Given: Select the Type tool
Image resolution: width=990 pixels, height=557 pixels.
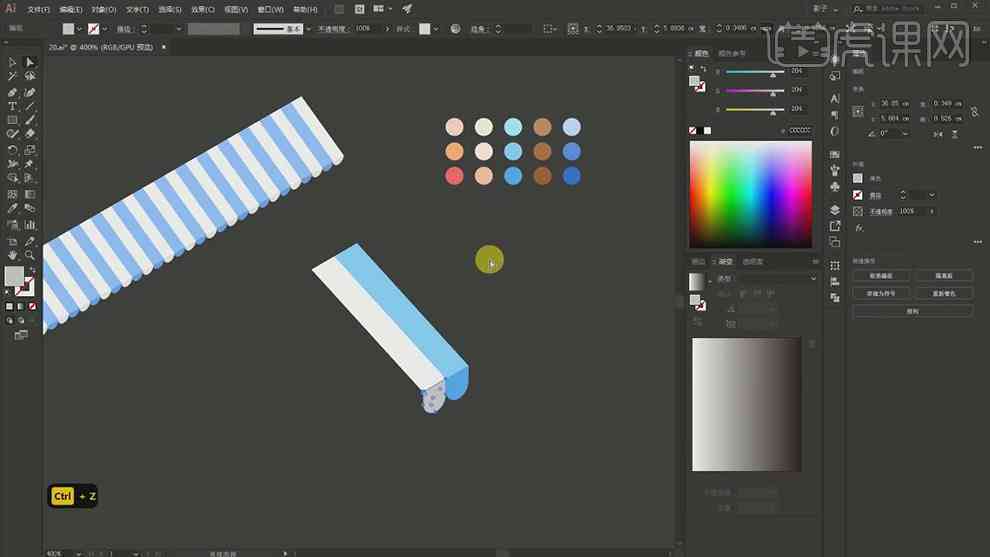Looking at the screenshot, I should click(12, 106).
